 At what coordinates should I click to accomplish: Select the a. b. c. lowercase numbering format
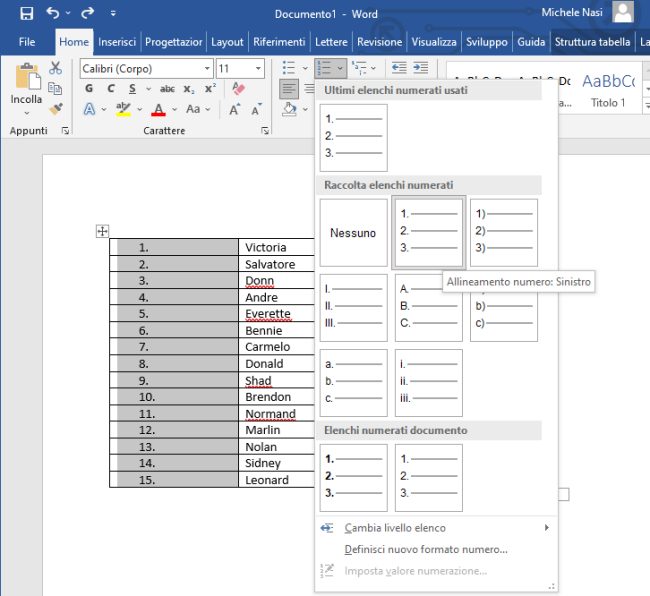click(x=354, y=383)
